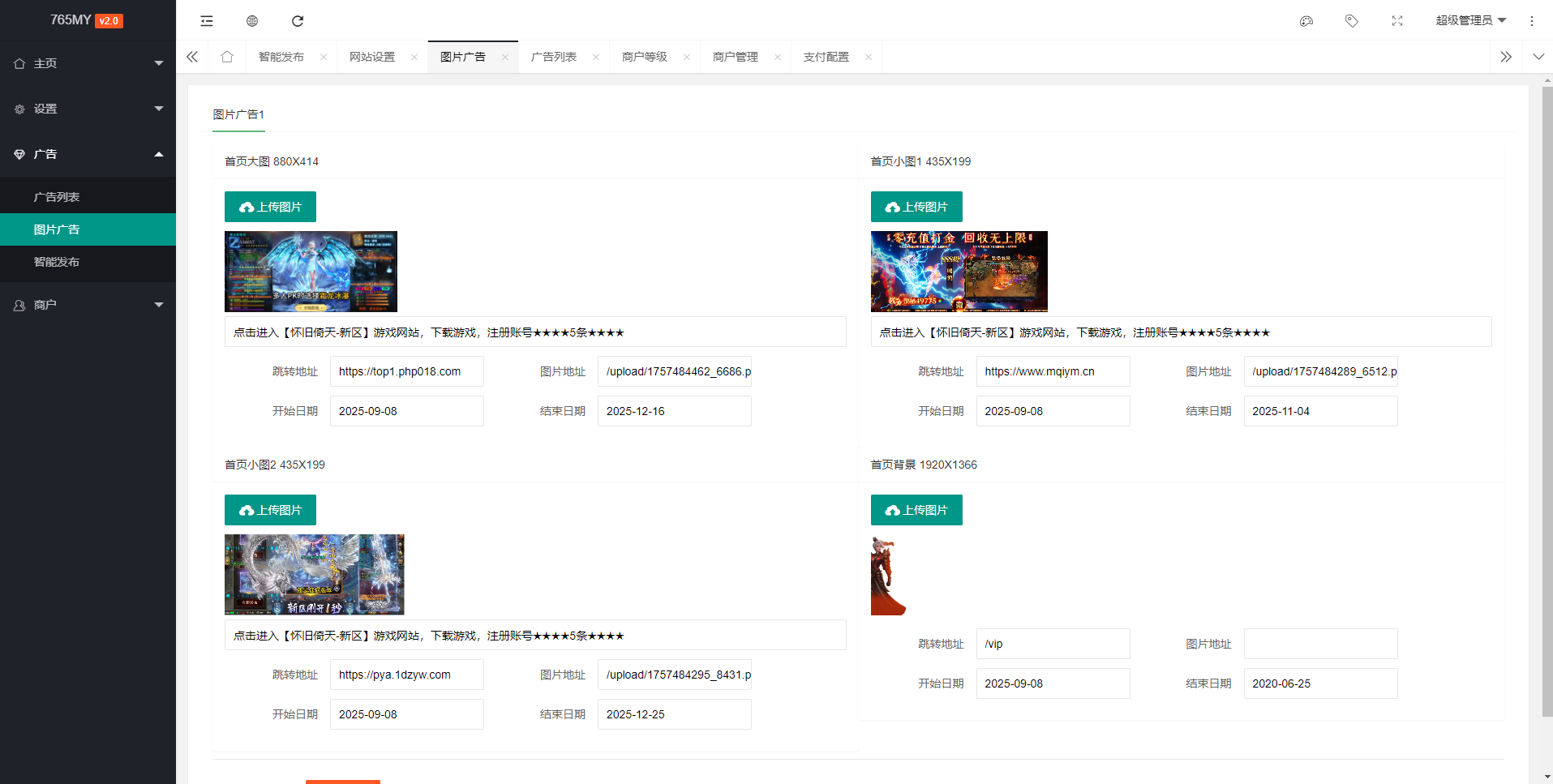Edit the 跳转地址 field containing /vip
Viewport: 1553px width, 784px height.
point(1053,643)
